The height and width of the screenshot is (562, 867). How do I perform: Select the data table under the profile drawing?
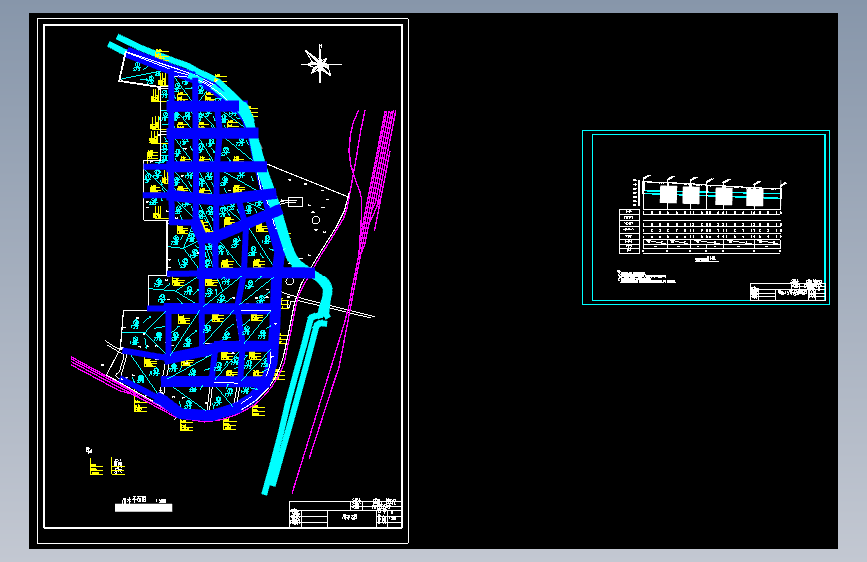(x=700, y=231)
